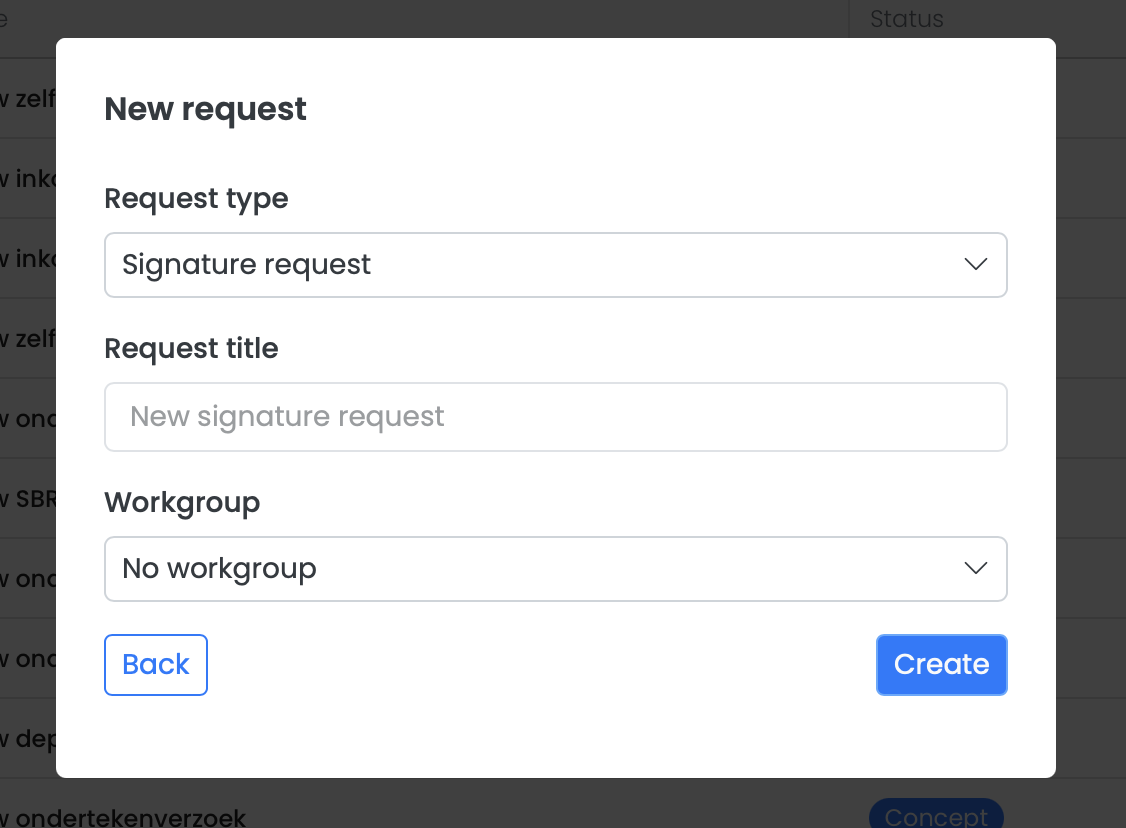The image size is (1126, 828).
Task: Open the Request type dropdown
Action: tap(555, 265)
